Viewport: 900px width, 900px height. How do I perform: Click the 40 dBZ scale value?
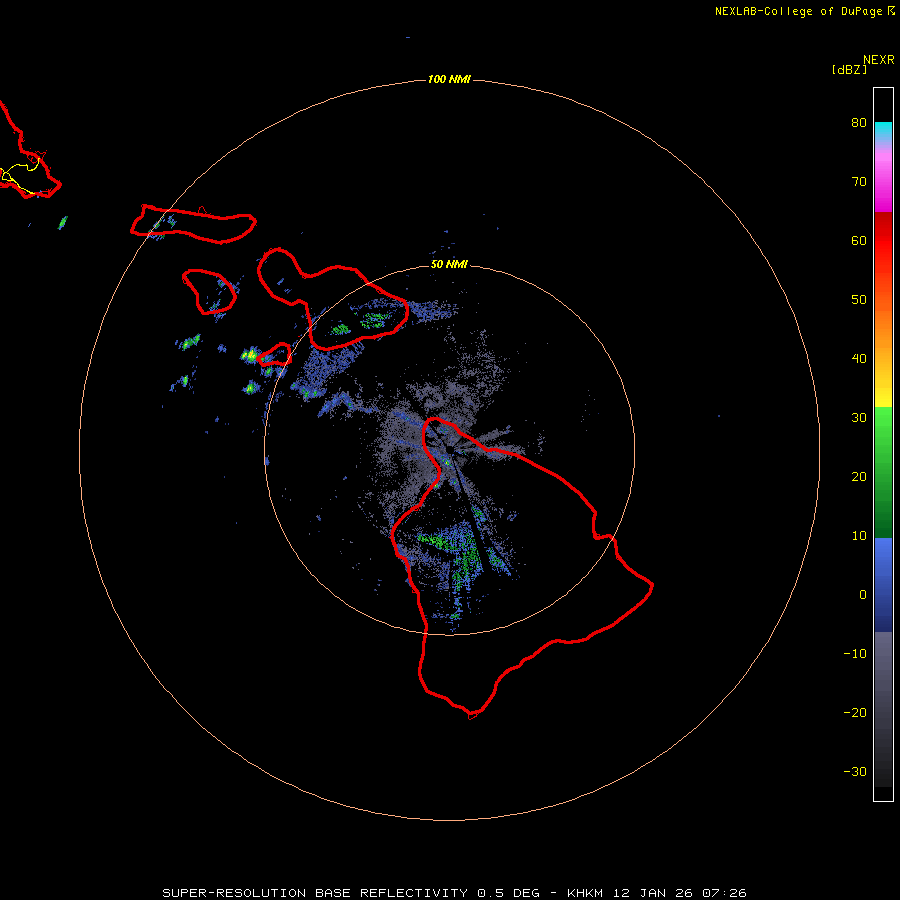click(x=859, y=359)
